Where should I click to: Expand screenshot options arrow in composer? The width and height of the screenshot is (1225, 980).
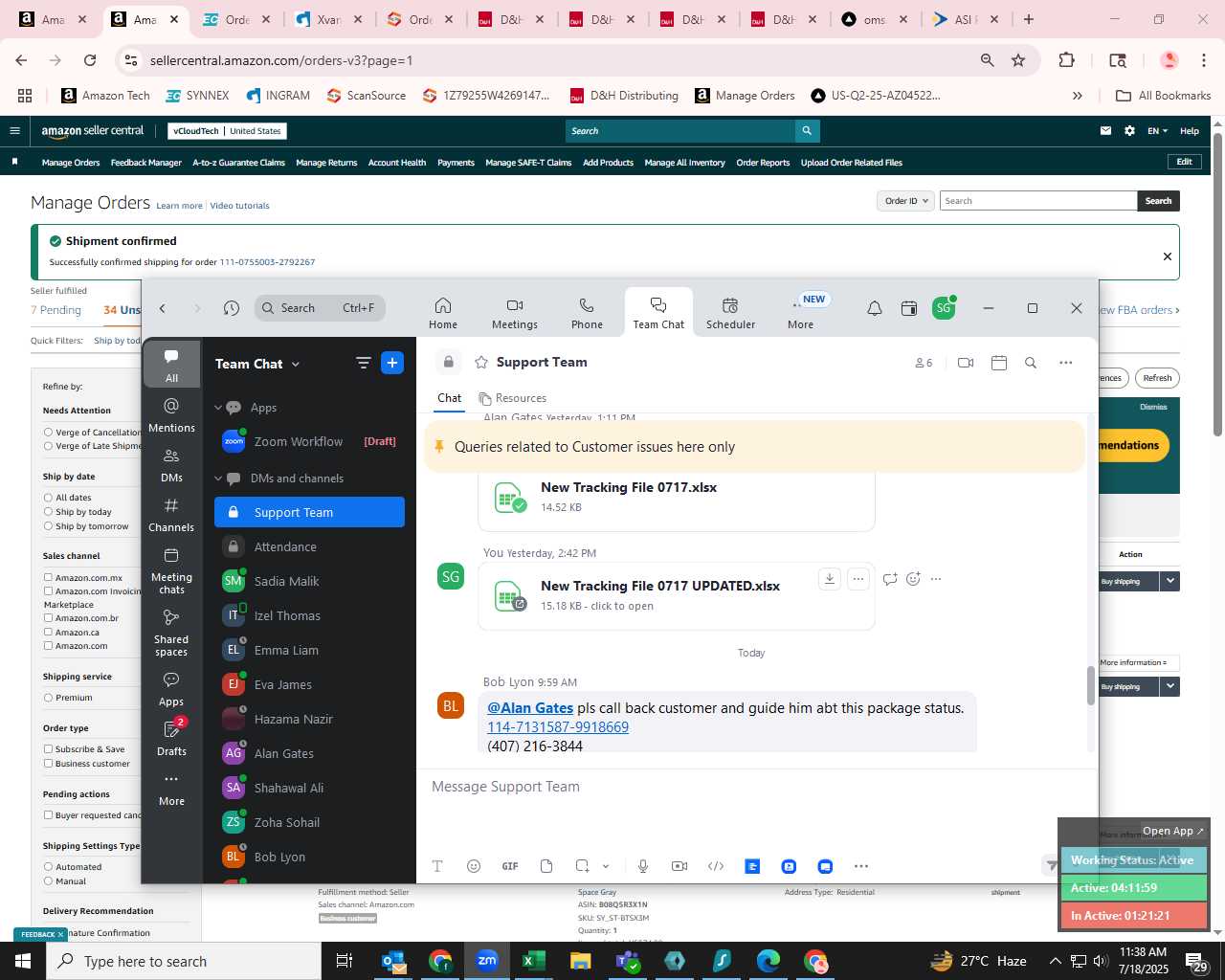pos(606,866)
